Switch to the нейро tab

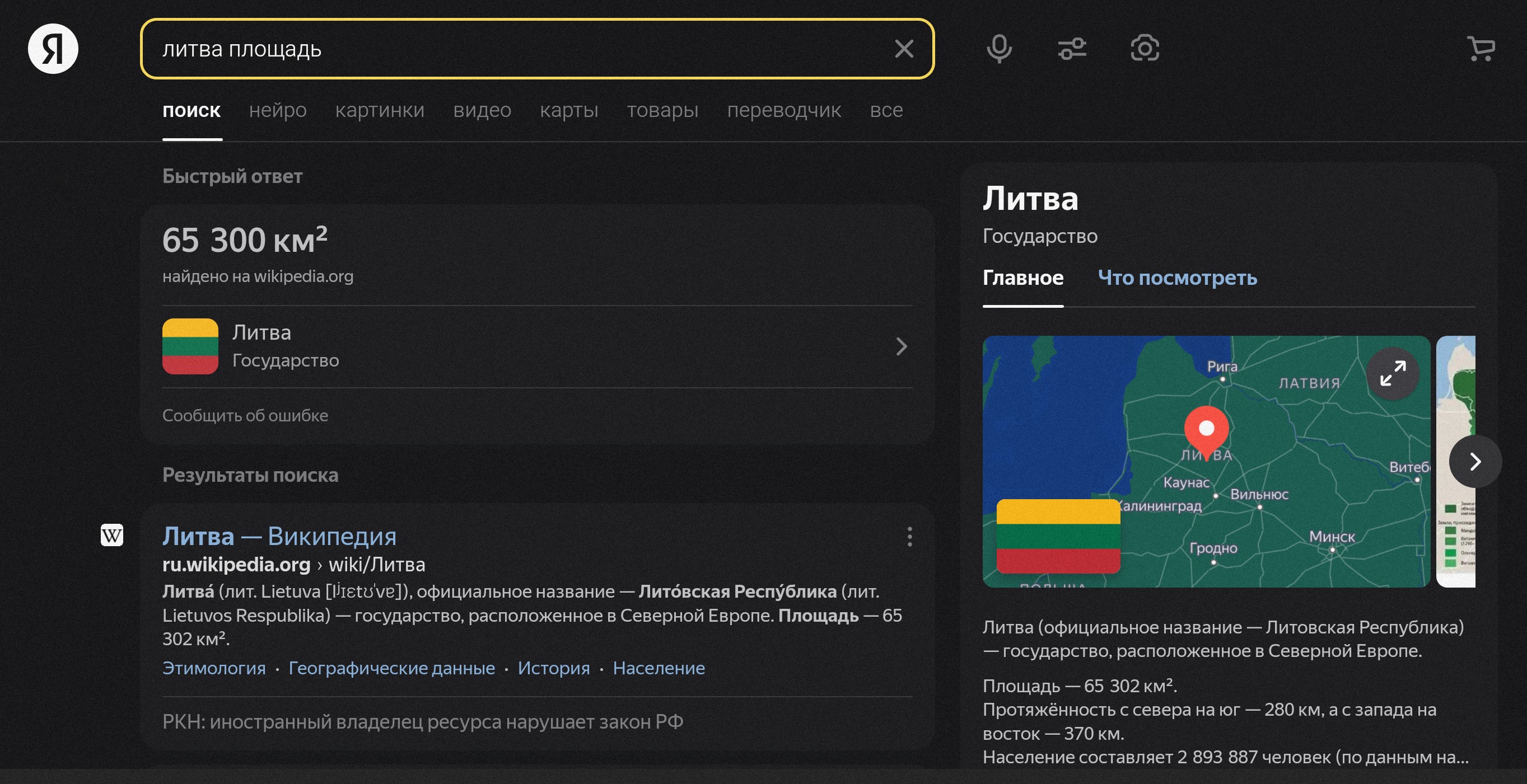click(x=277, y=110)
